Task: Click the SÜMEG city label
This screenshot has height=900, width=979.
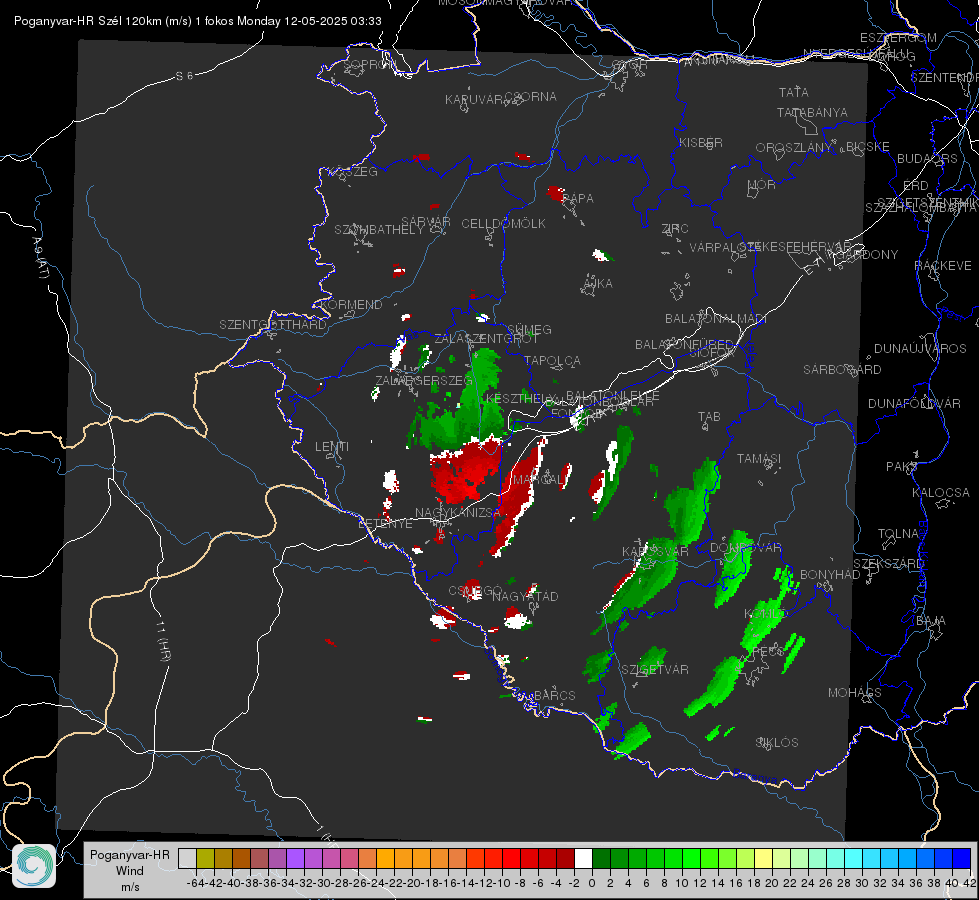Action: (529, 329)
